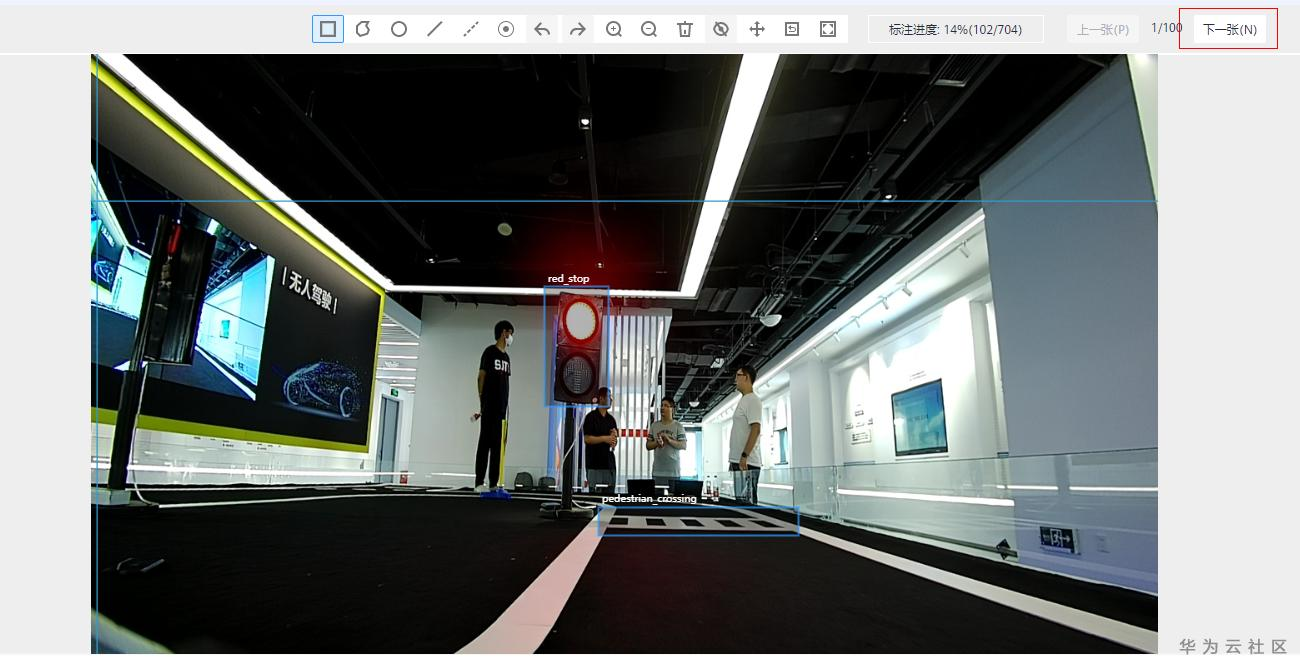Image resolution: width=1300 pixels, height=672 pixels.
Task: Select the dashed line annotation tool
Action: click(471, 29)
